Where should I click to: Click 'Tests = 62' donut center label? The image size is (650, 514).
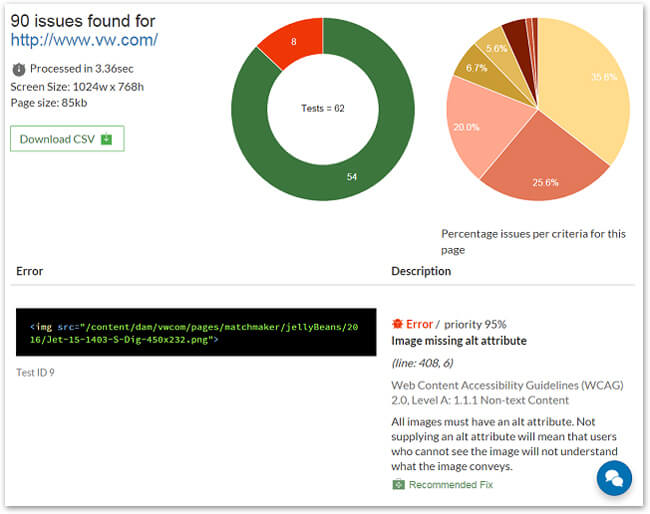[x=323, y=108]
